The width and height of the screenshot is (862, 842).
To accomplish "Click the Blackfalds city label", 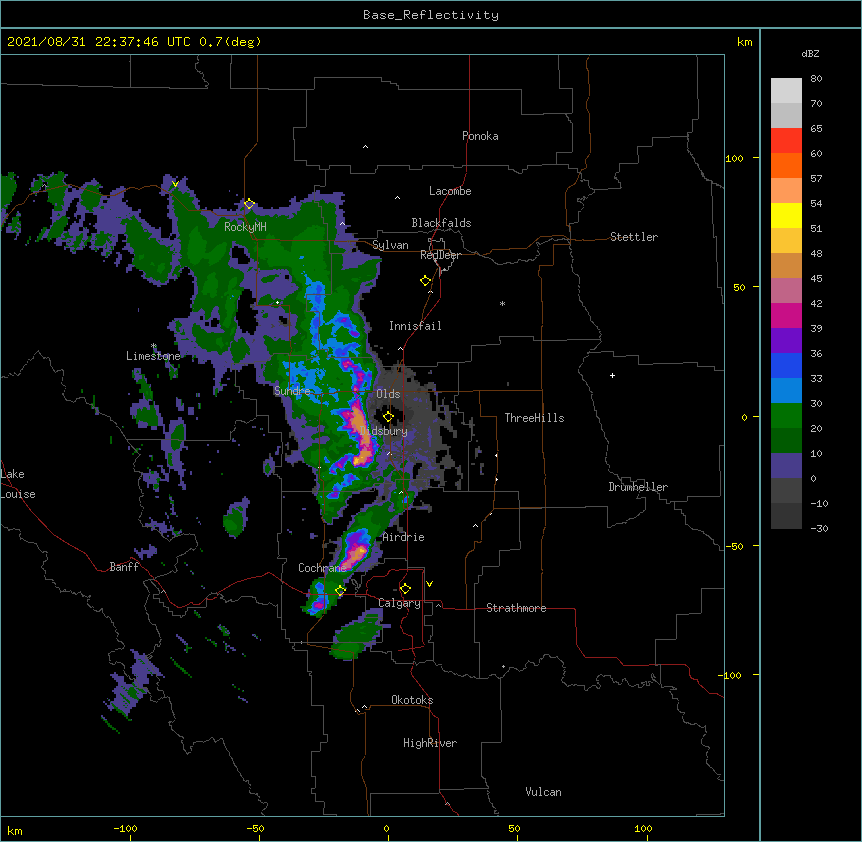I will [441, 223].
